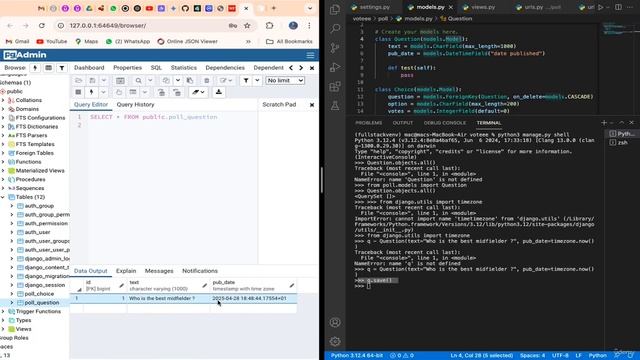Add a new terminal with plus icon
The width and height of the screenshot is (640, 360).
click(x=604, y=122)
